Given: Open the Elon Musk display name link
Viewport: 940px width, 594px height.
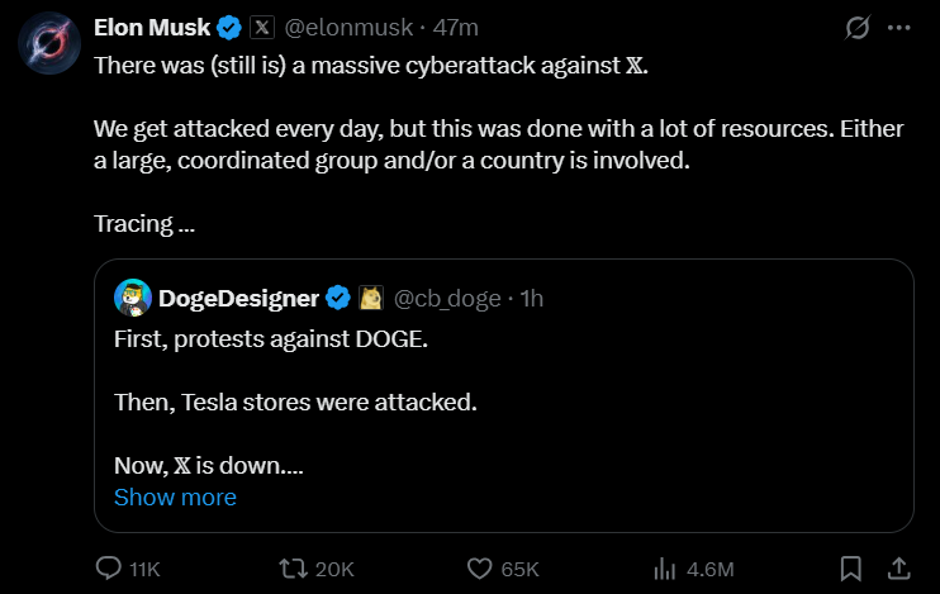Looking at the screenshot, I should point(152,28).
